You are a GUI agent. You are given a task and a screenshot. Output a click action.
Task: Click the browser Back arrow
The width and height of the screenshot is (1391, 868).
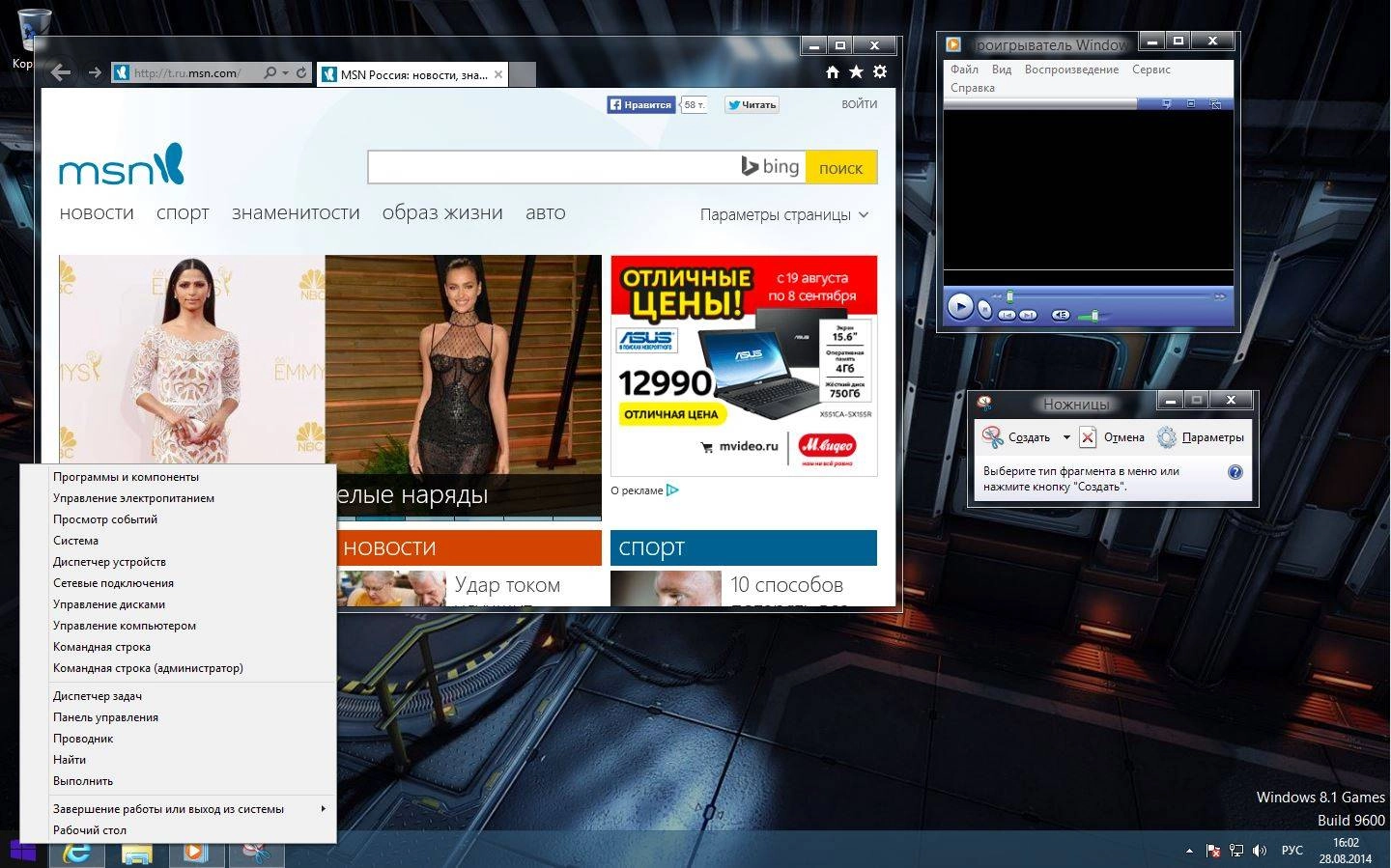61,72
